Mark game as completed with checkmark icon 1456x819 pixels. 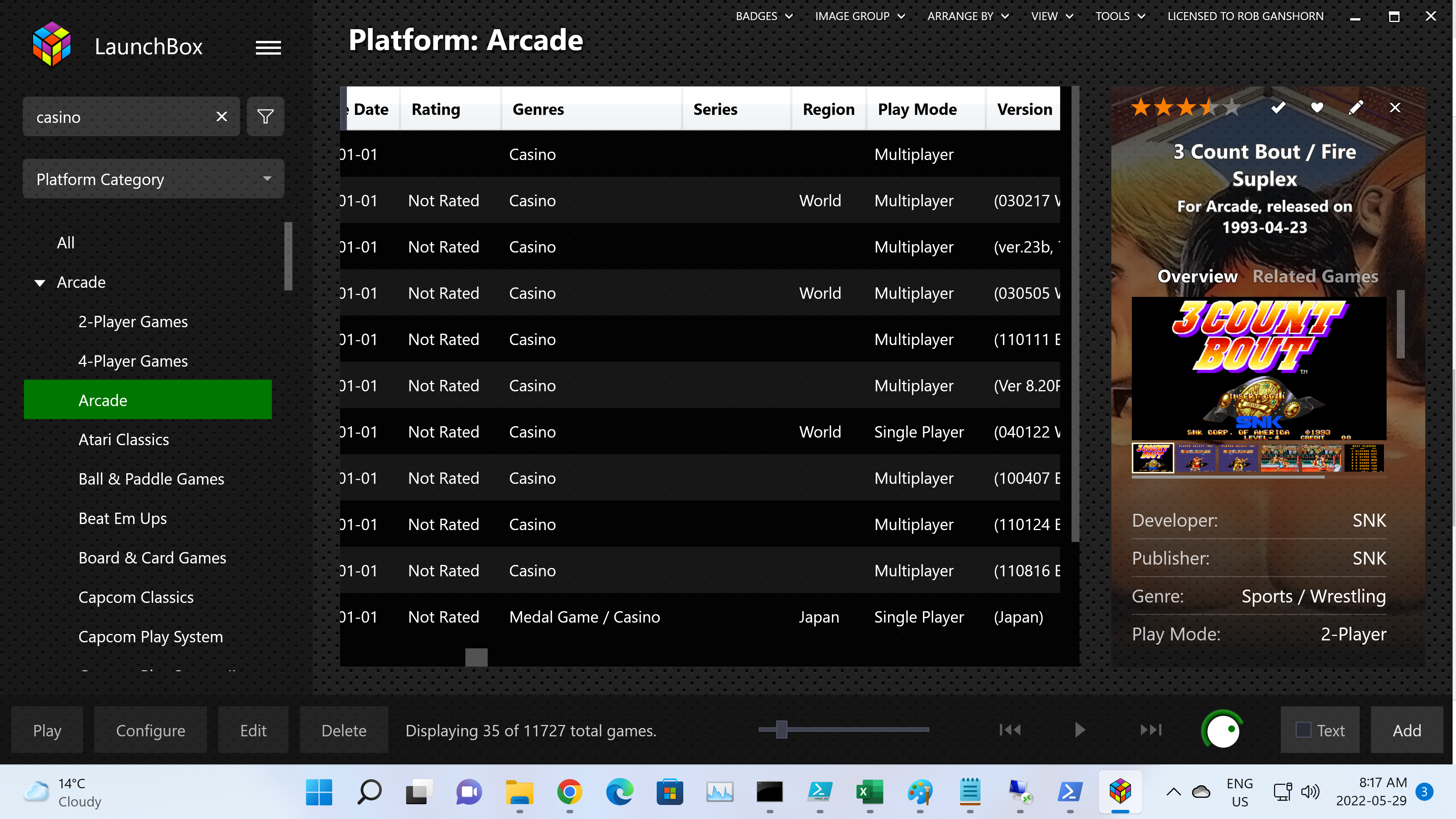[1278, 107]
